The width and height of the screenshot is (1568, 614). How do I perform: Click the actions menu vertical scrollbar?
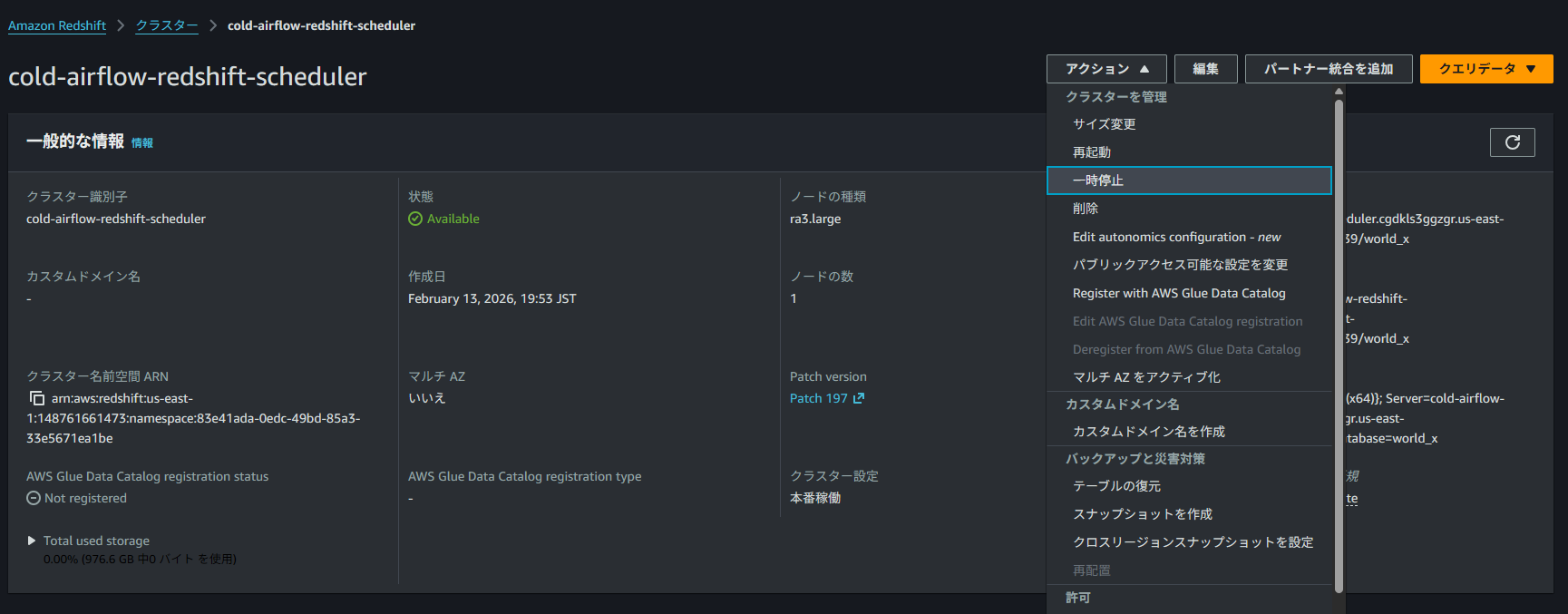tap(1339, 345)
